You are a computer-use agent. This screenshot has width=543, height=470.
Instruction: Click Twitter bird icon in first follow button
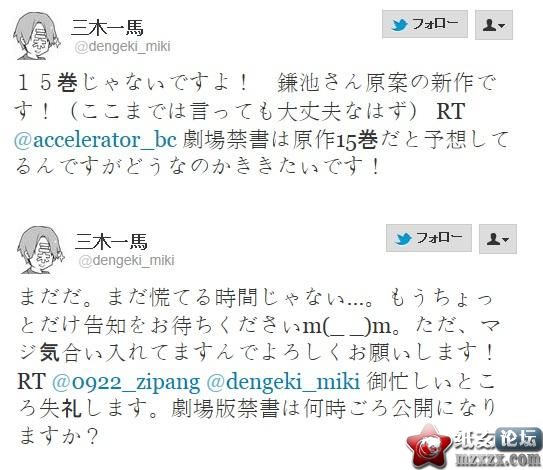(400, 25)
